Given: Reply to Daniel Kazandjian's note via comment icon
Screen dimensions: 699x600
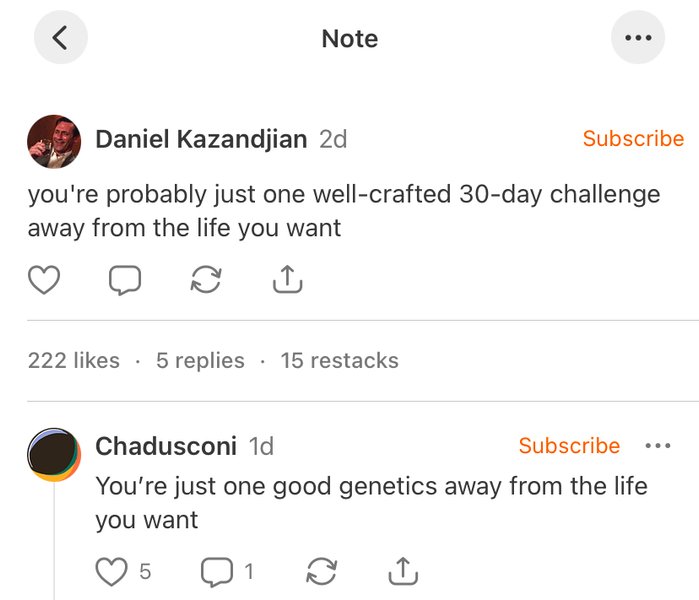Looking at the screenshot, I should 124,281.
